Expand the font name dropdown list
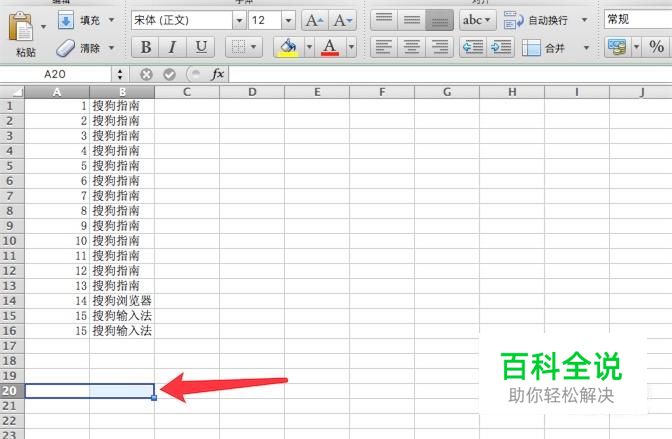 coord(239,20)
